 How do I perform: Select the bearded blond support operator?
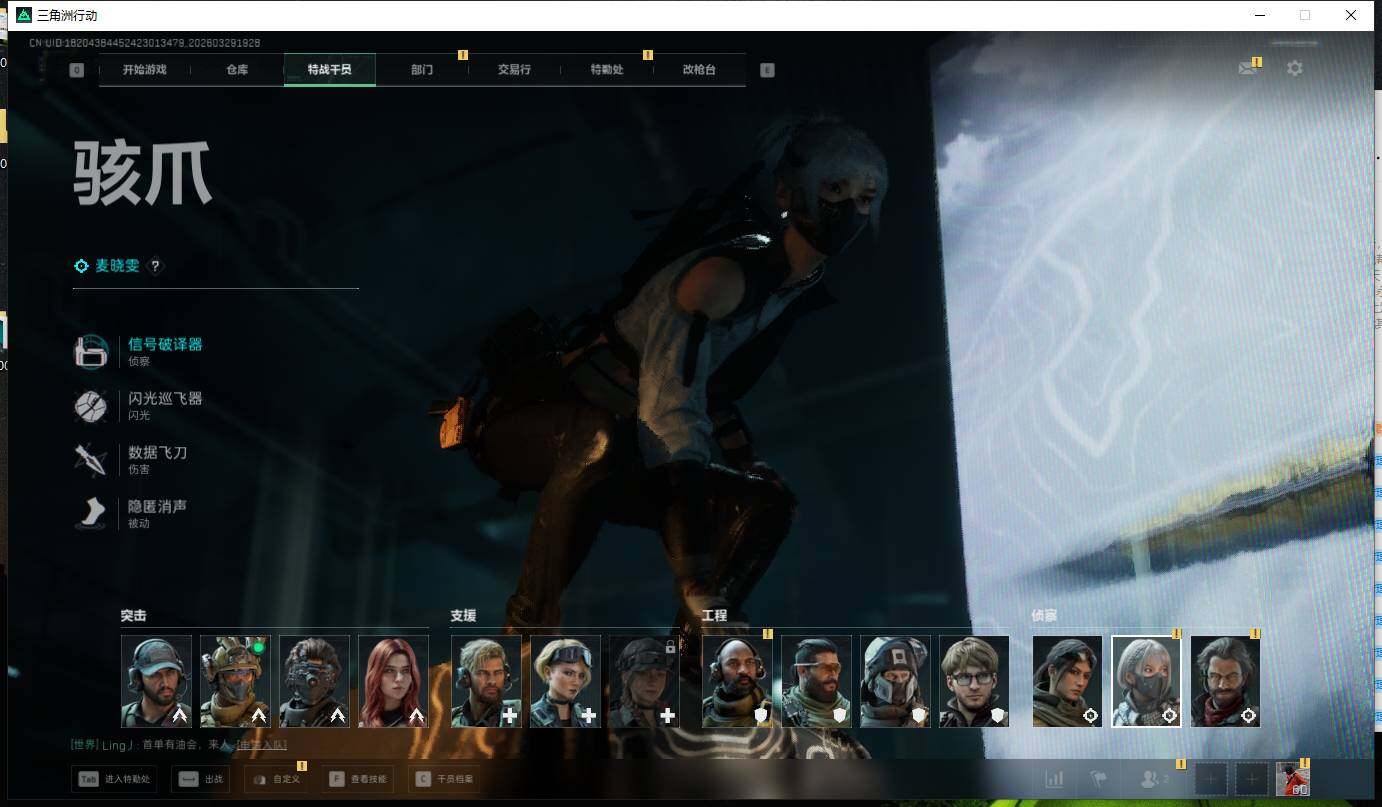click(x=486, y=681)
